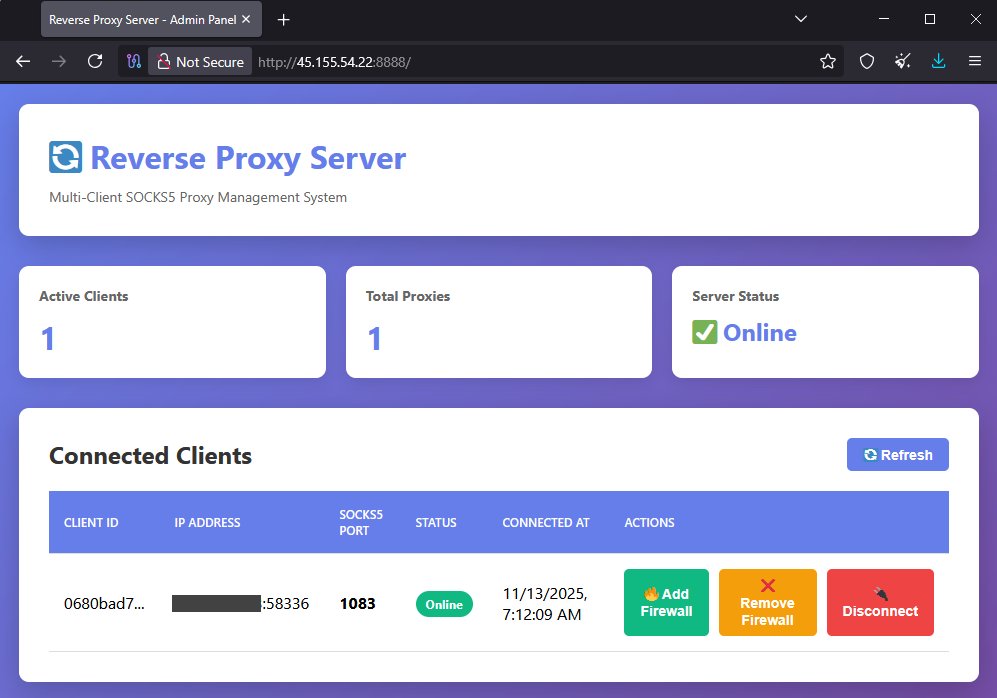This screenshot has width=997, height=698.
Task: Click the Remove Firewall button
Action: 767,602
